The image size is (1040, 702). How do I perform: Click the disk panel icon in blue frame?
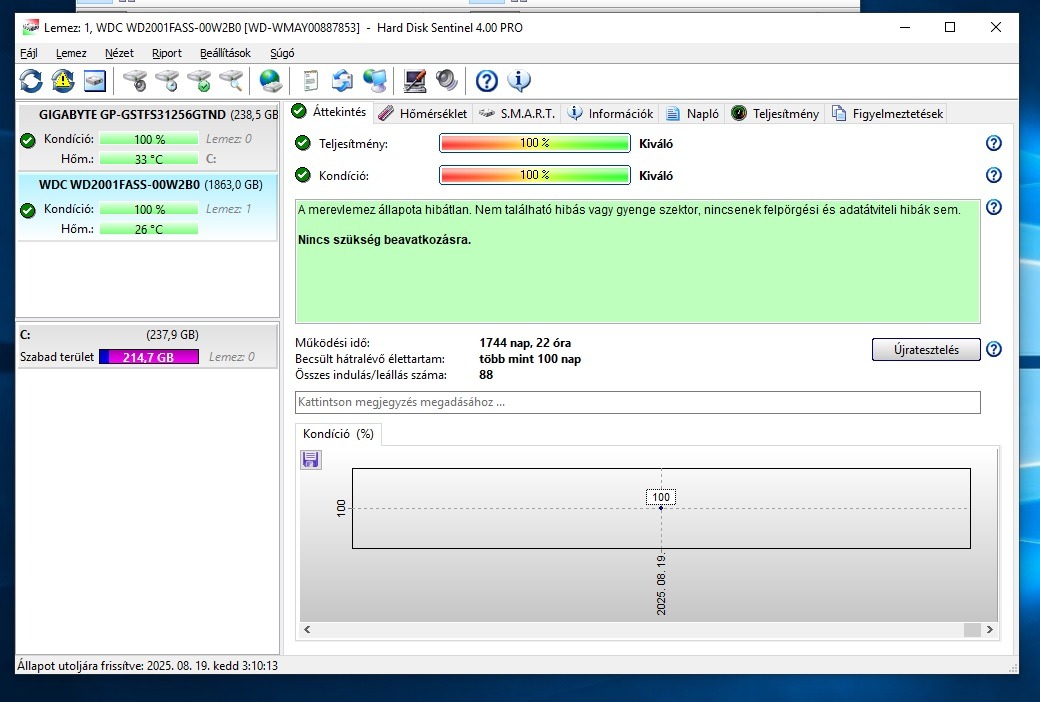pos(95,81)
